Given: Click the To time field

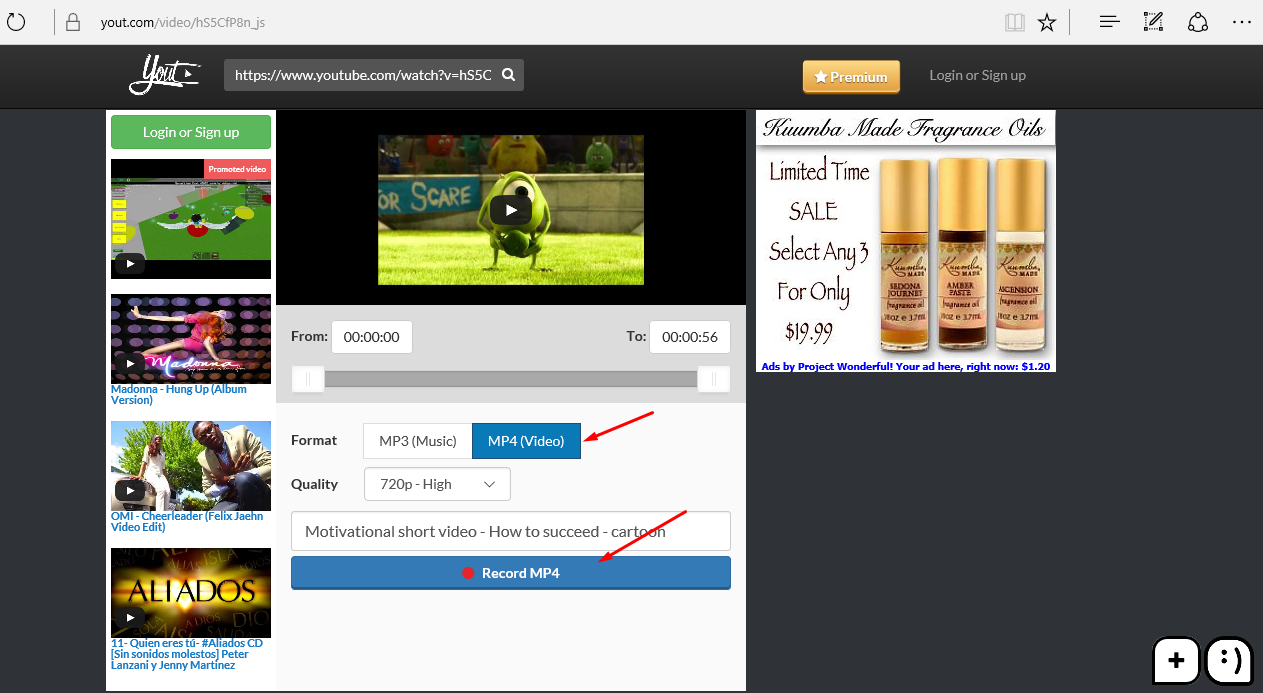Looking at the screenshot, I should [x=690, y=337].
